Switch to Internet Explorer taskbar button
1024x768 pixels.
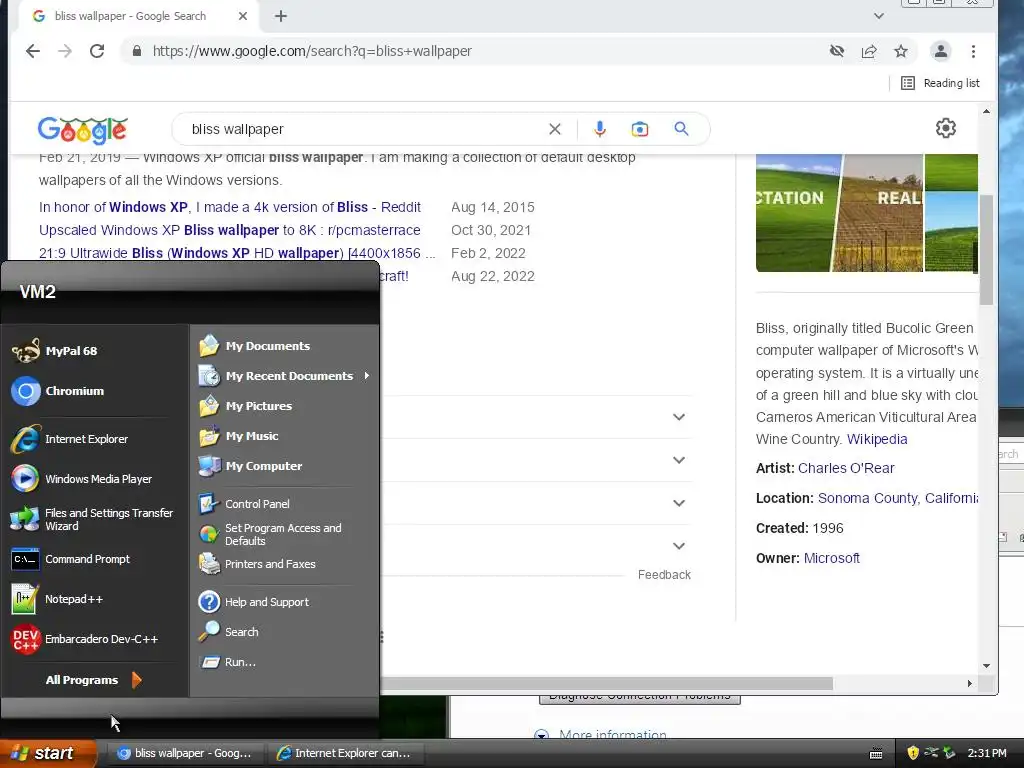pos(344,753)
